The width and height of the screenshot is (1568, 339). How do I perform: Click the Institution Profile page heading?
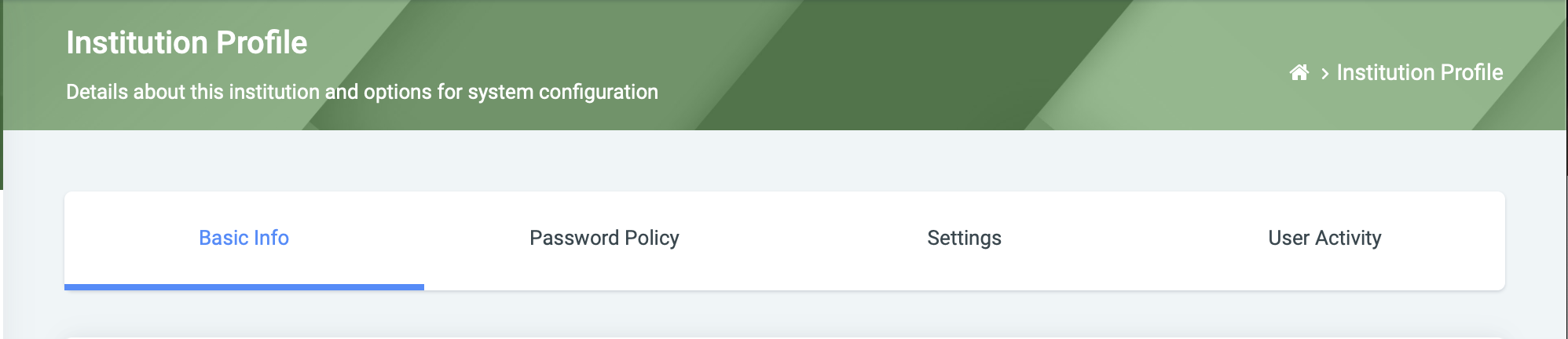click(x=186, y=42)
